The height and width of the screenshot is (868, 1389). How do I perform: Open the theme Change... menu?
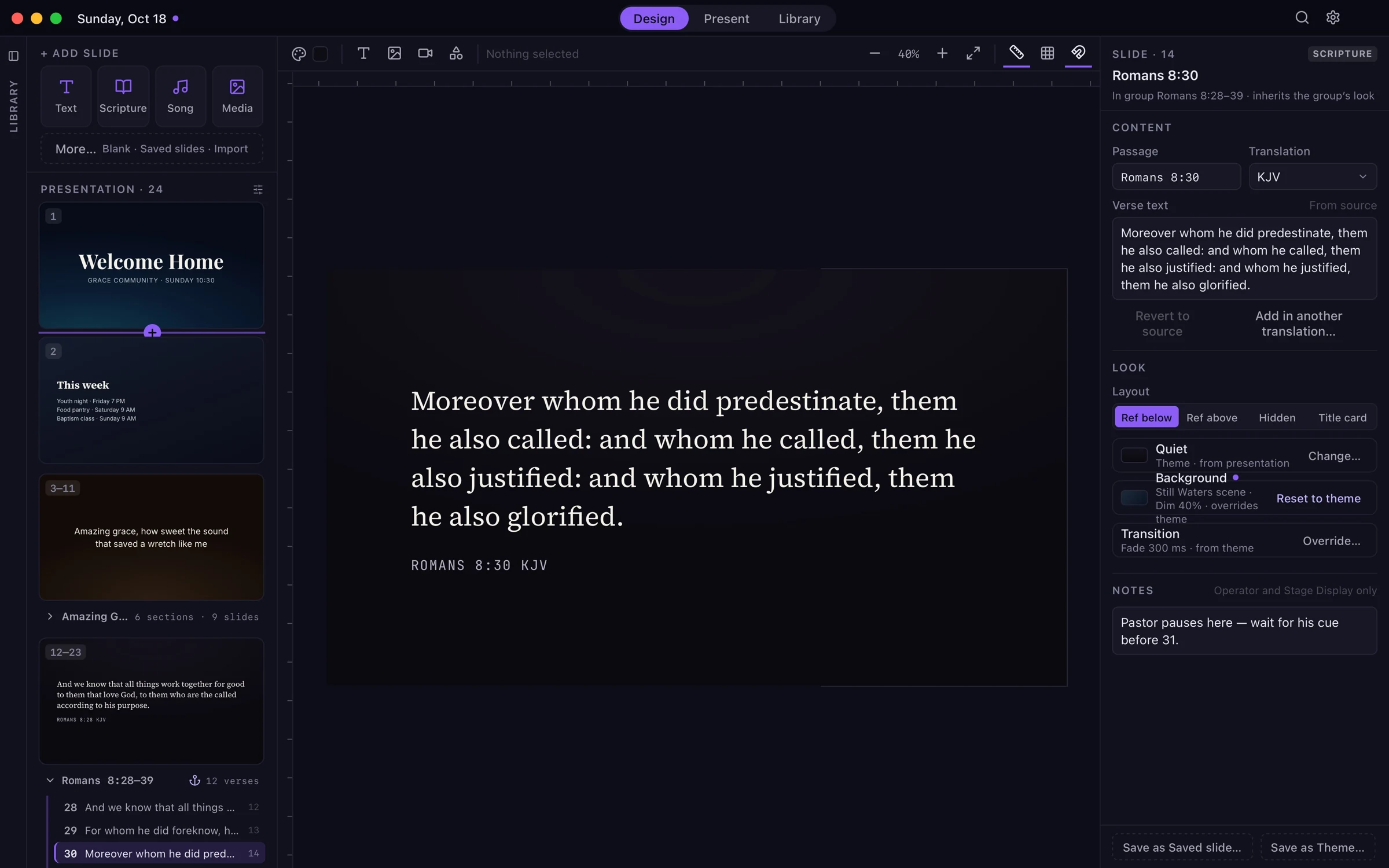pyautogui.click(x=1334, y=456)
